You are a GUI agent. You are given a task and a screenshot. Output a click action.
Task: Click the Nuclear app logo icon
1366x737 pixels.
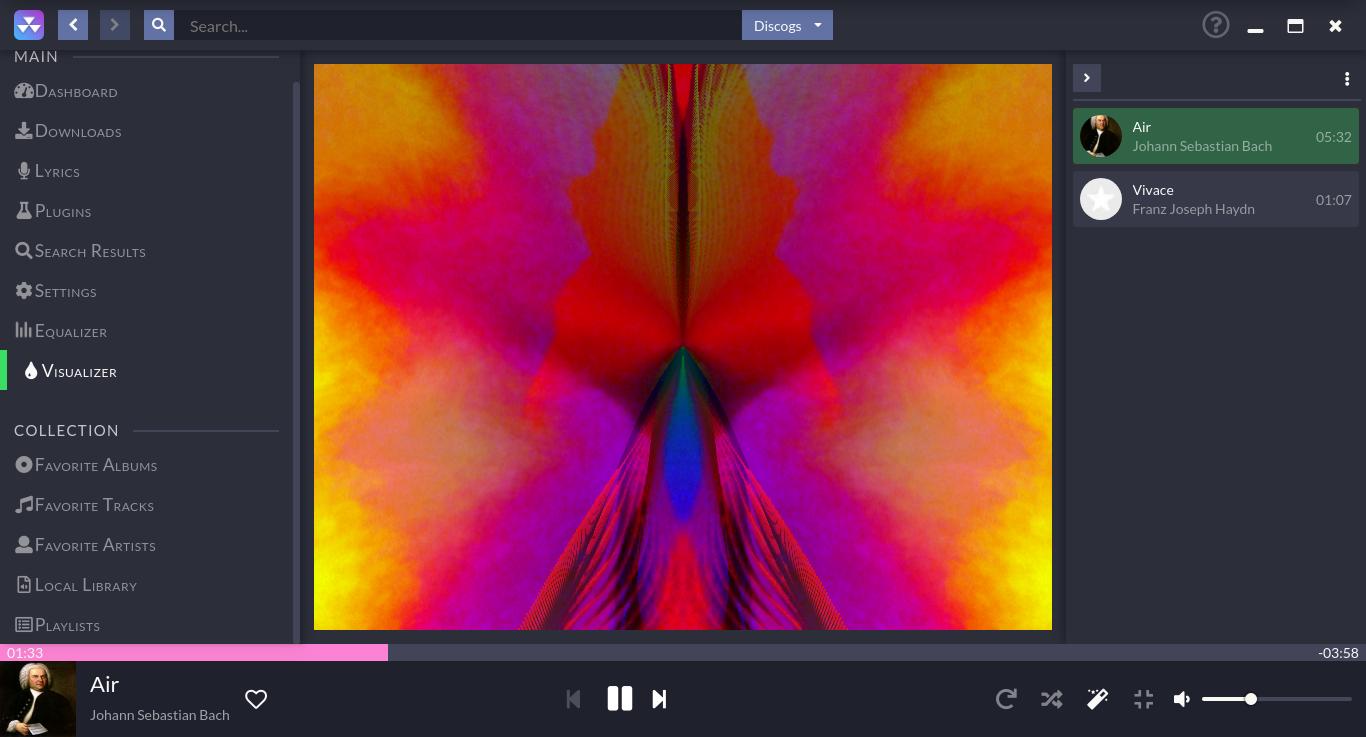[x=29, y=25]
